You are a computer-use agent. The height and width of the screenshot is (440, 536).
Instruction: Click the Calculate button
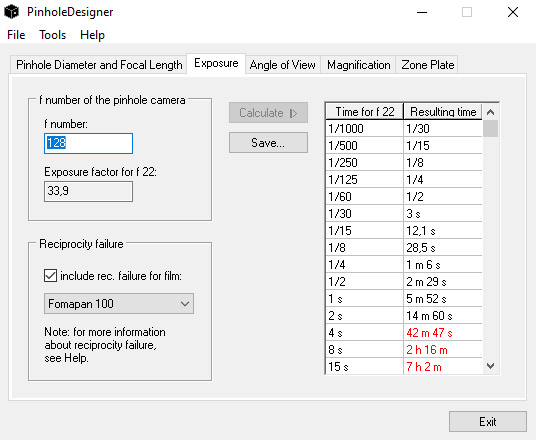click(268, 112)
